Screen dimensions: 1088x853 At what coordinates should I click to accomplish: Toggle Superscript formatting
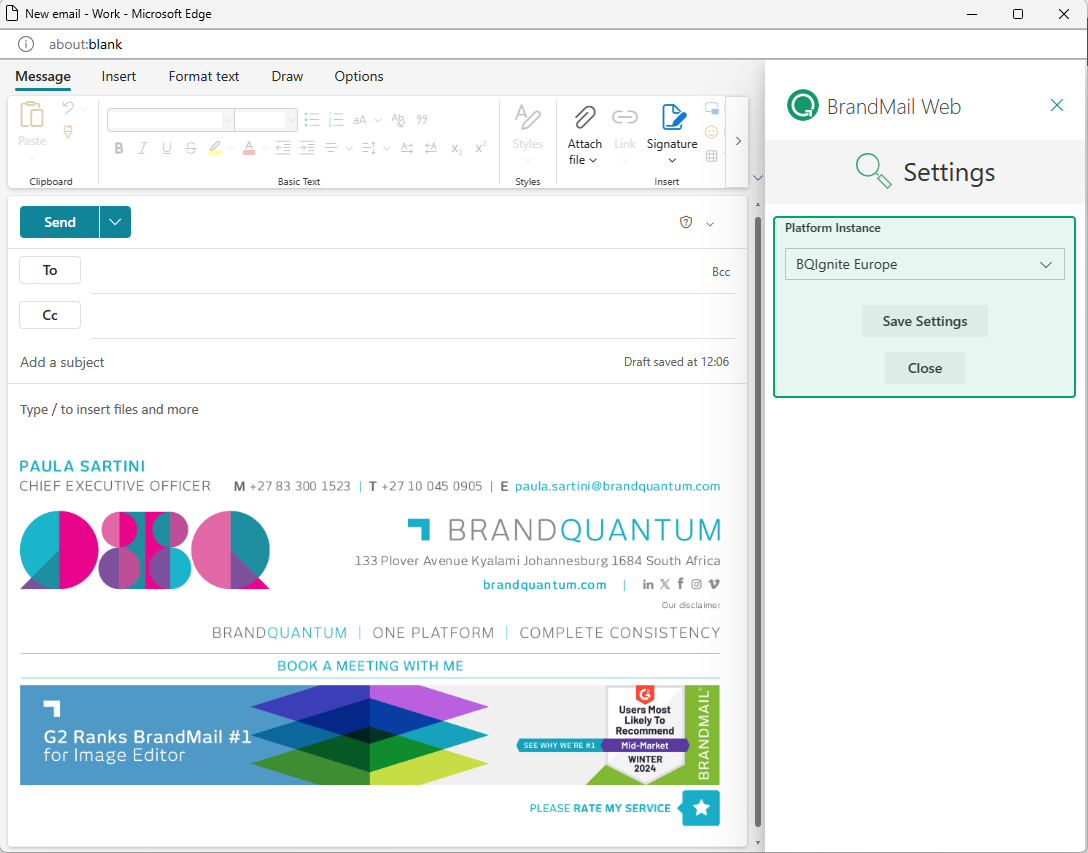click(x=480, y=148)
